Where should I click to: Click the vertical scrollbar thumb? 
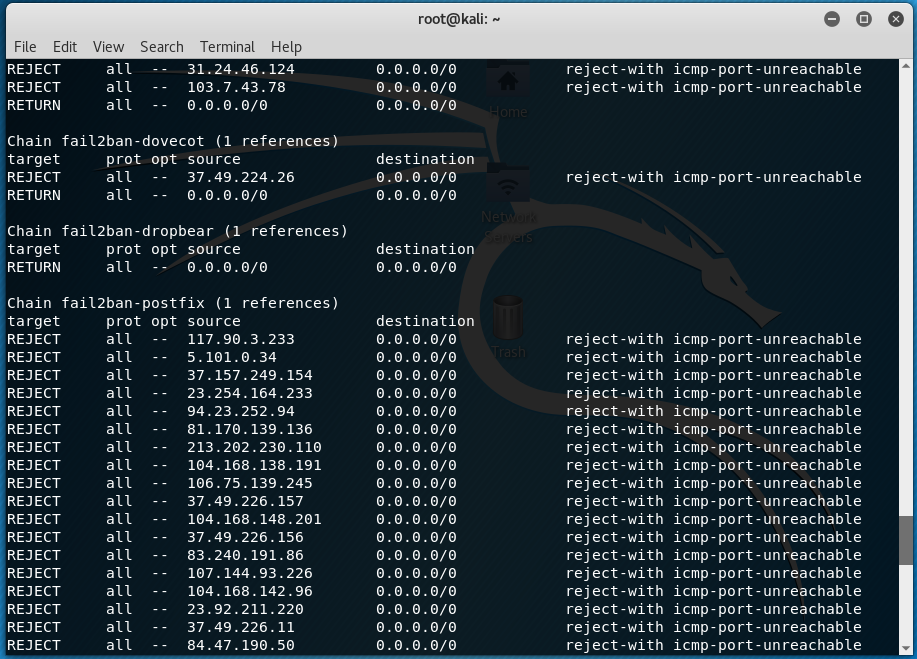pyautogui.click(x=906, y=540)
